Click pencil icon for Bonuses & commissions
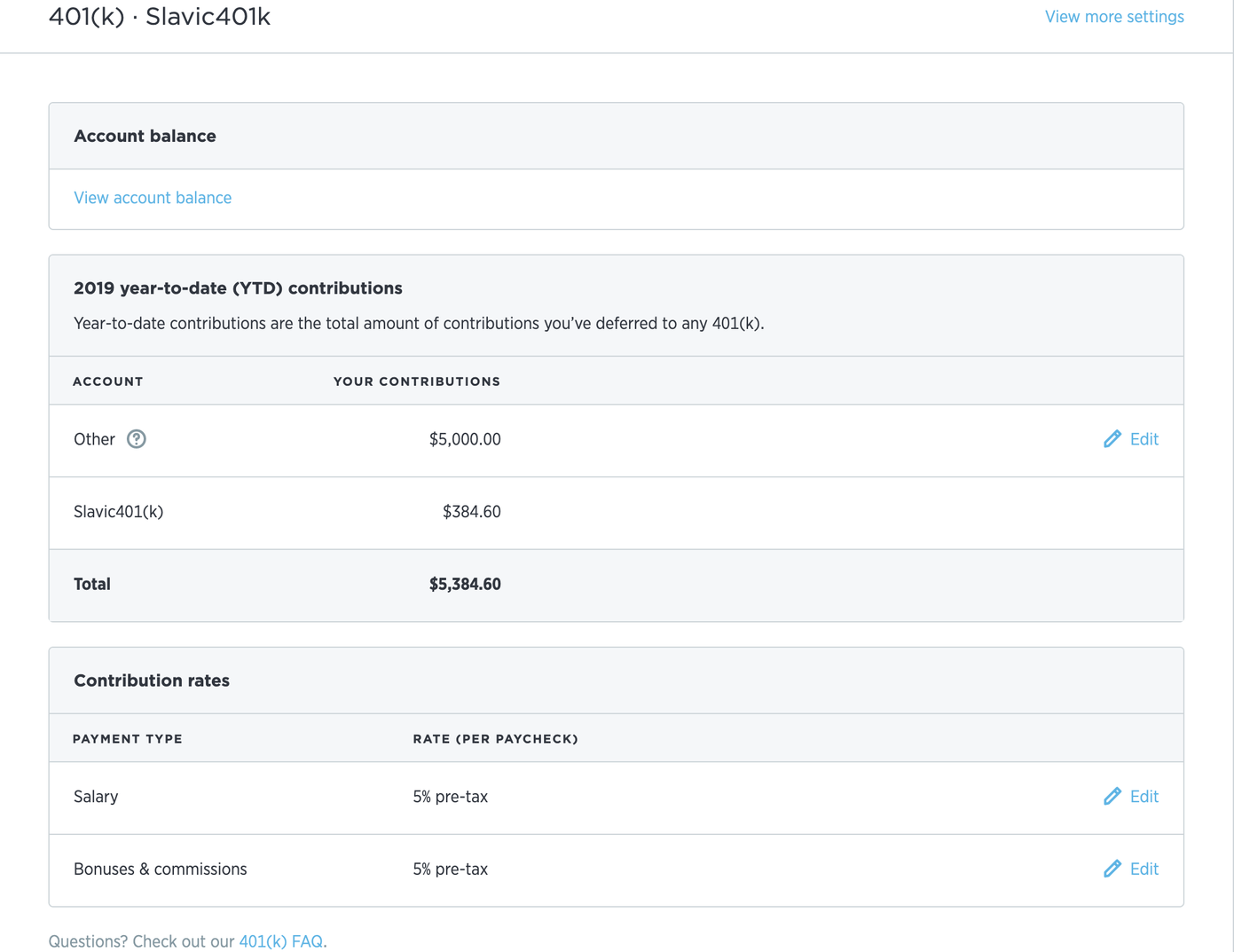 click(1112, 869)
